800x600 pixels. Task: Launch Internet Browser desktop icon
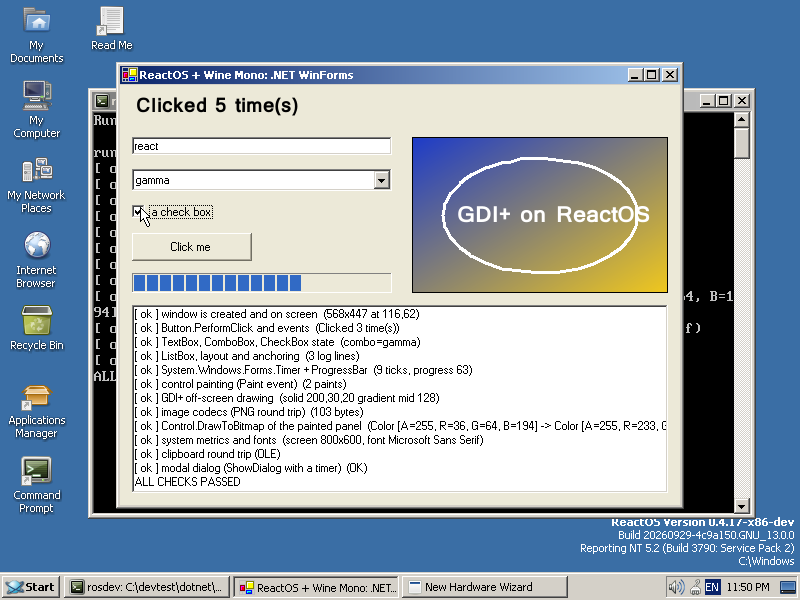pos(37,260)
